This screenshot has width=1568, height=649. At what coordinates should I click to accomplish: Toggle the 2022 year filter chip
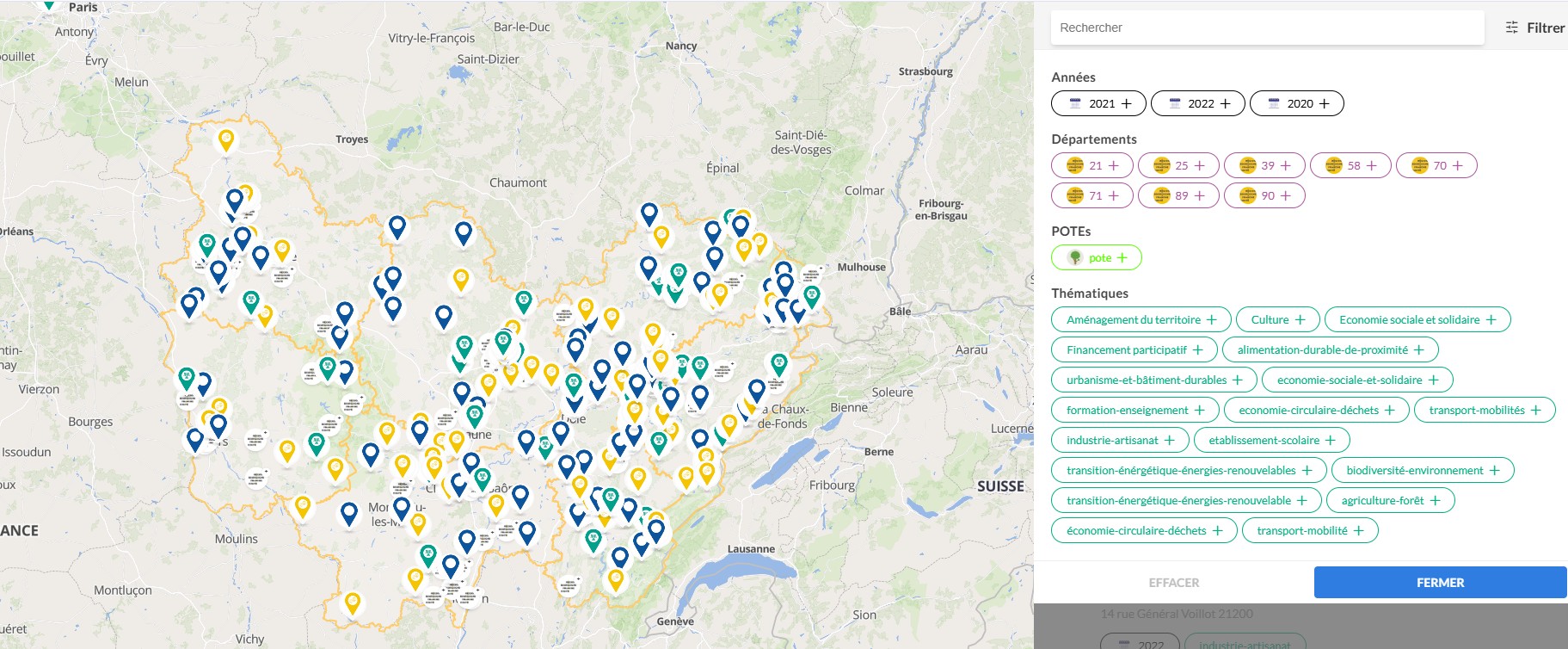1197,103
